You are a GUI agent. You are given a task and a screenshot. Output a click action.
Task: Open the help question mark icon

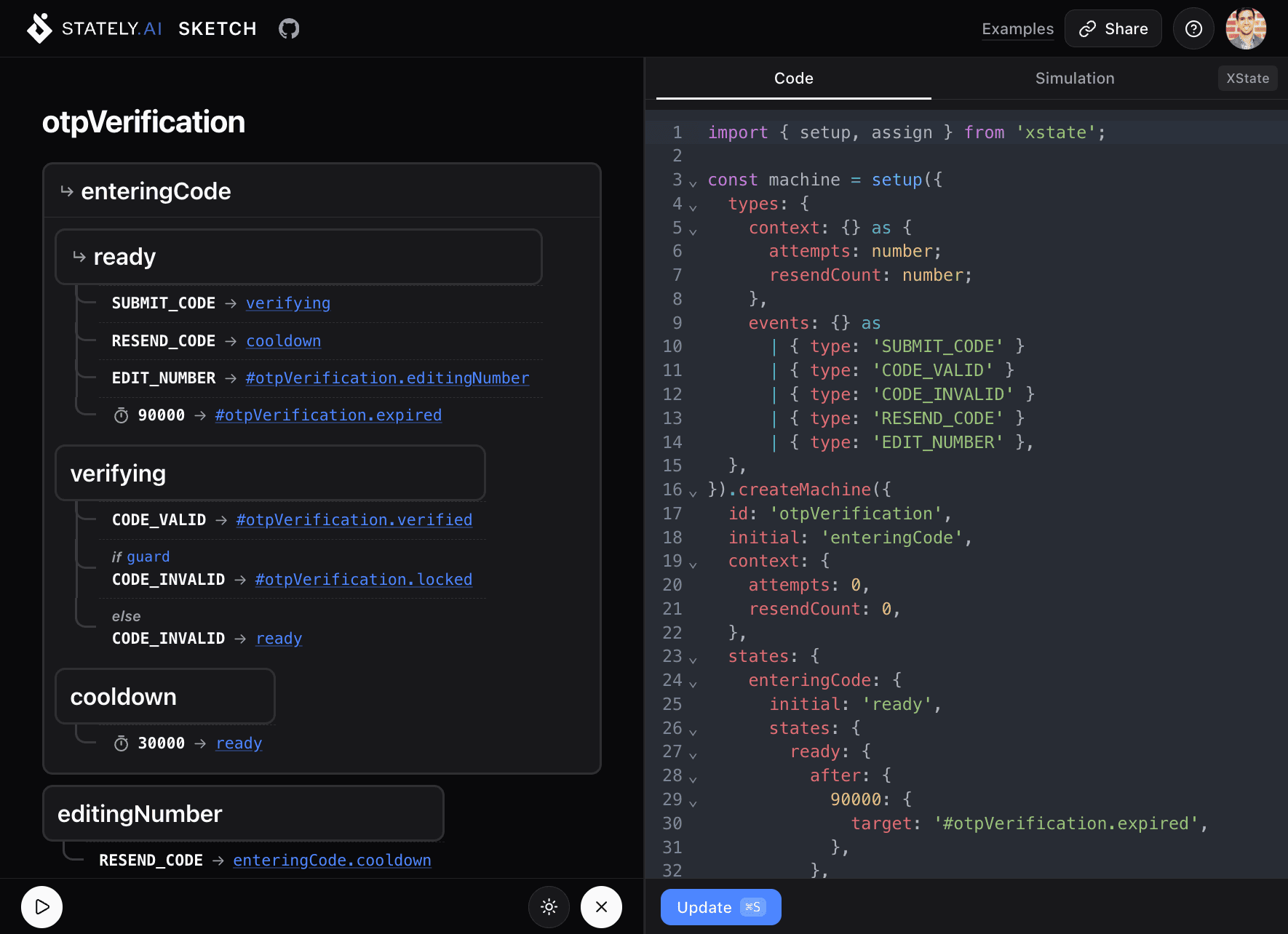(1193, 28)
